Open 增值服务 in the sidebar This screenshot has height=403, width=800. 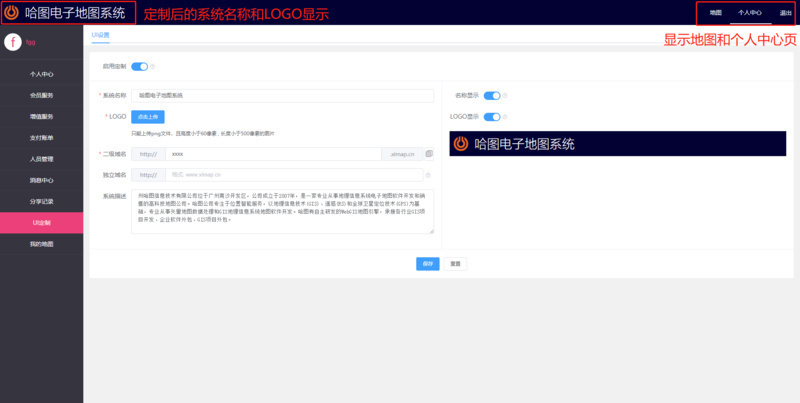coord(41,116)
